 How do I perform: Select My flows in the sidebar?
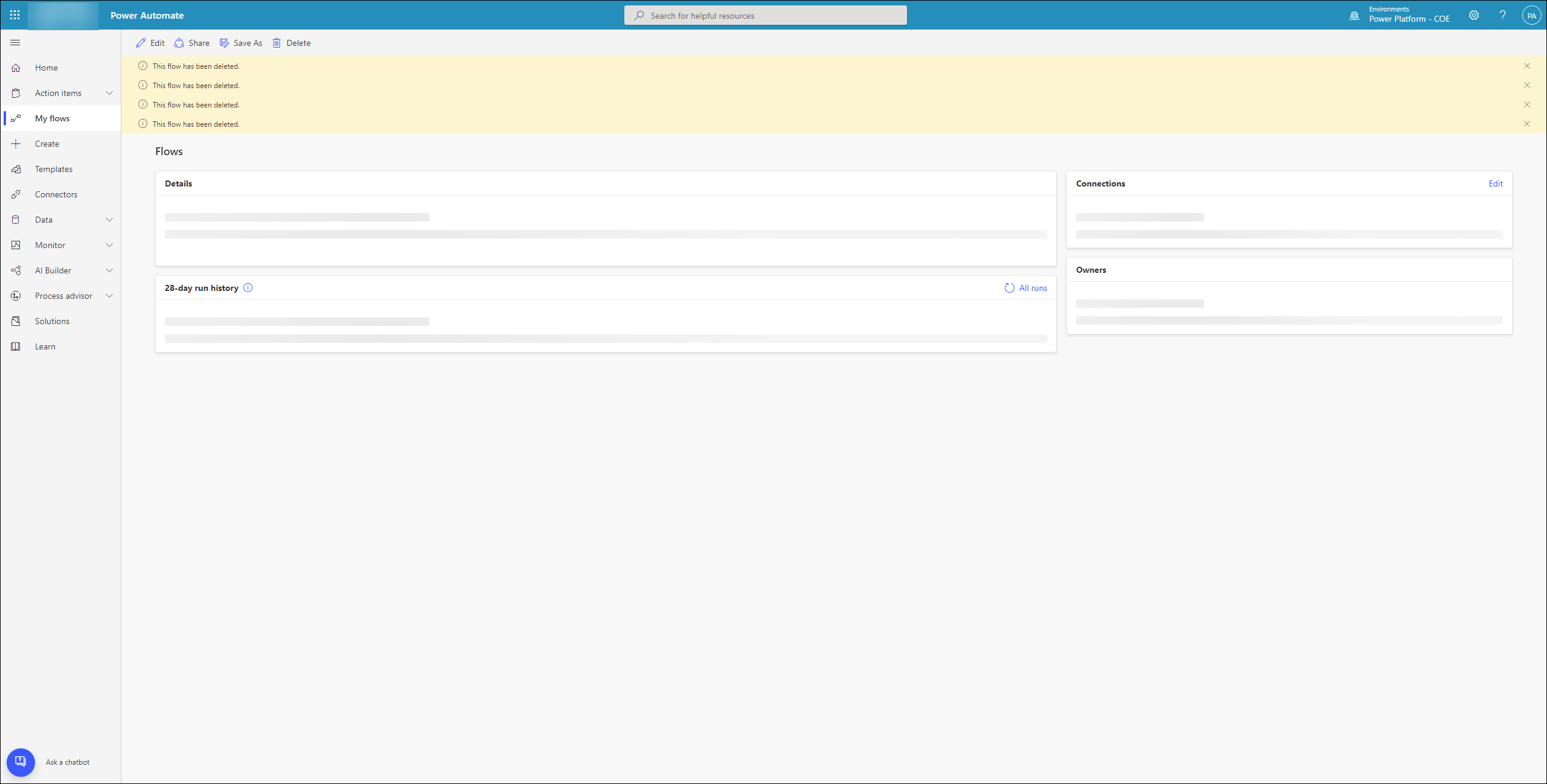pyautogui.click(x=60, y=118)
